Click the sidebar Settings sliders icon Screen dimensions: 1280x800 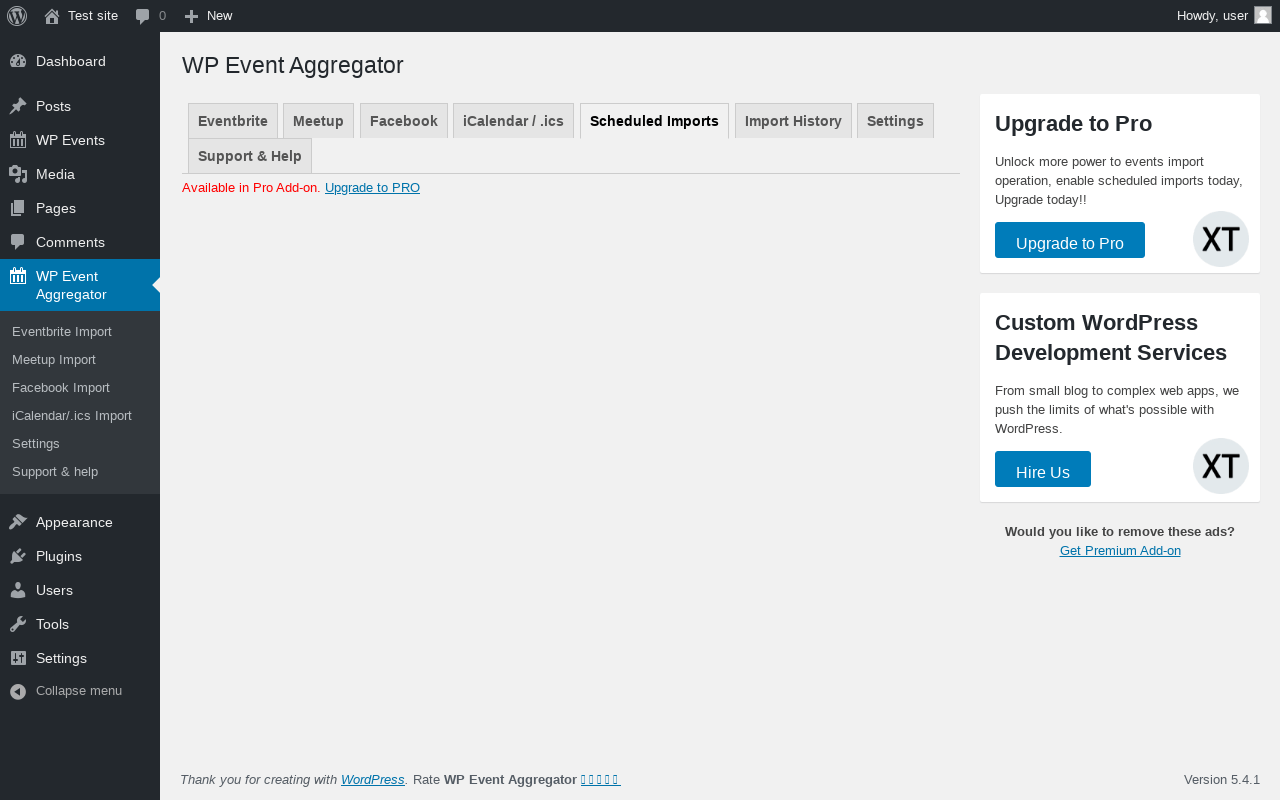pos(18,658)
